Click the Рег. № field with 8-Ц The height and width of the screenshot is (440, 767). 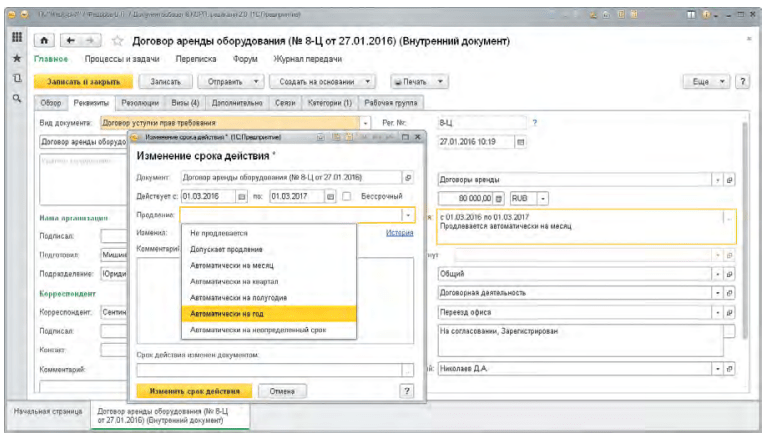point(482,123)
